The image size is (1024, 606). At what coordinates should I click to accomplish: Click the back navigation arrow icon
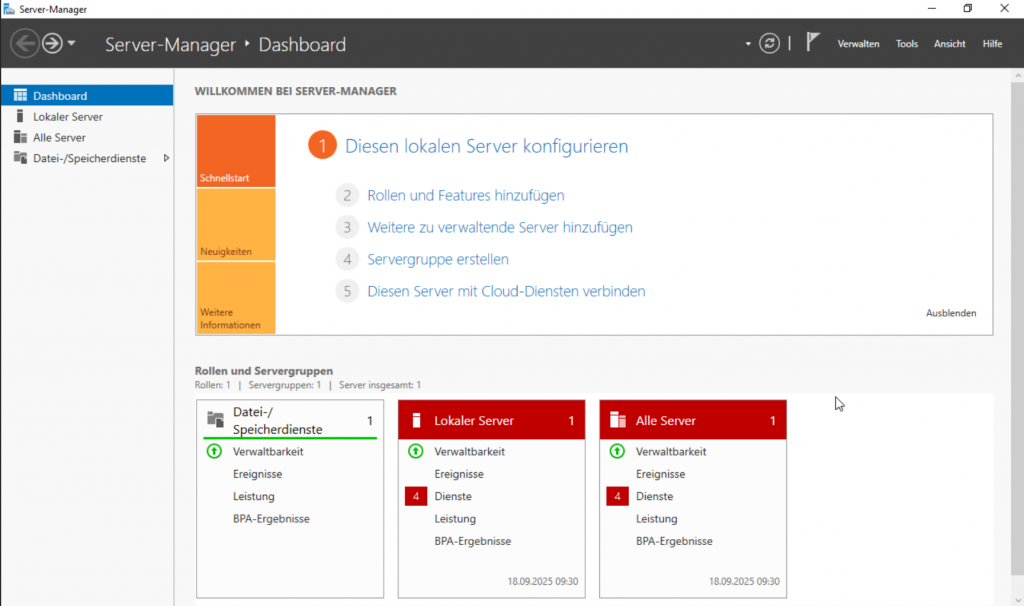coord(25,43)
